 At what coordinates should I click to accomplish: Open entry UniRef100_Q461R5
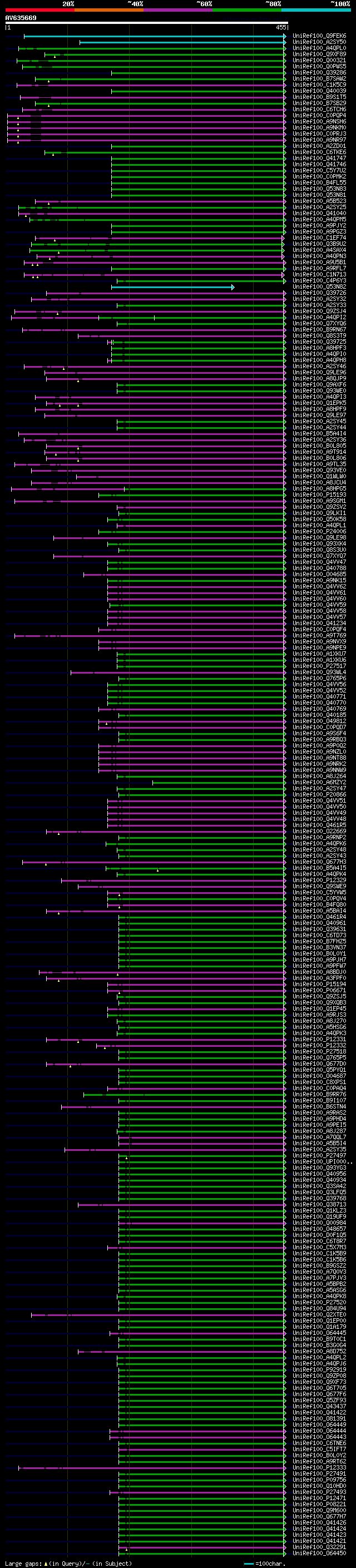click(319, 825)
